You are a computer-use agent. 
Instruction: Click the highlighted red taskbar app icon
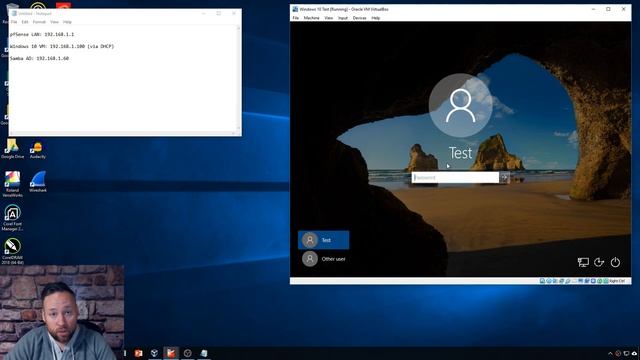tap(171, 353)
